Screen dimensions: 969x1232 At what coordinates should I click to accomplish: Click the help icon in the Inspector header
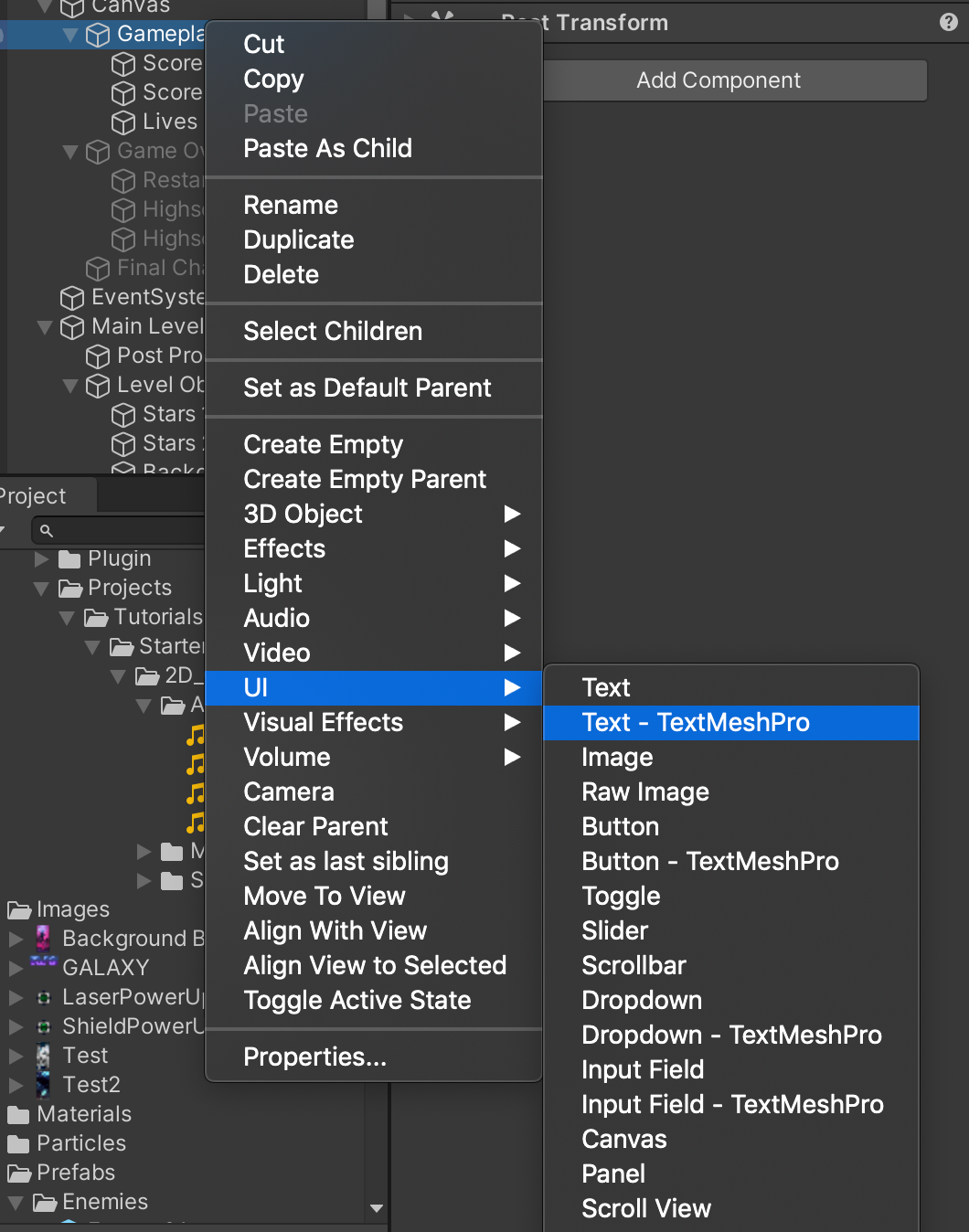[x=950, y=22]
